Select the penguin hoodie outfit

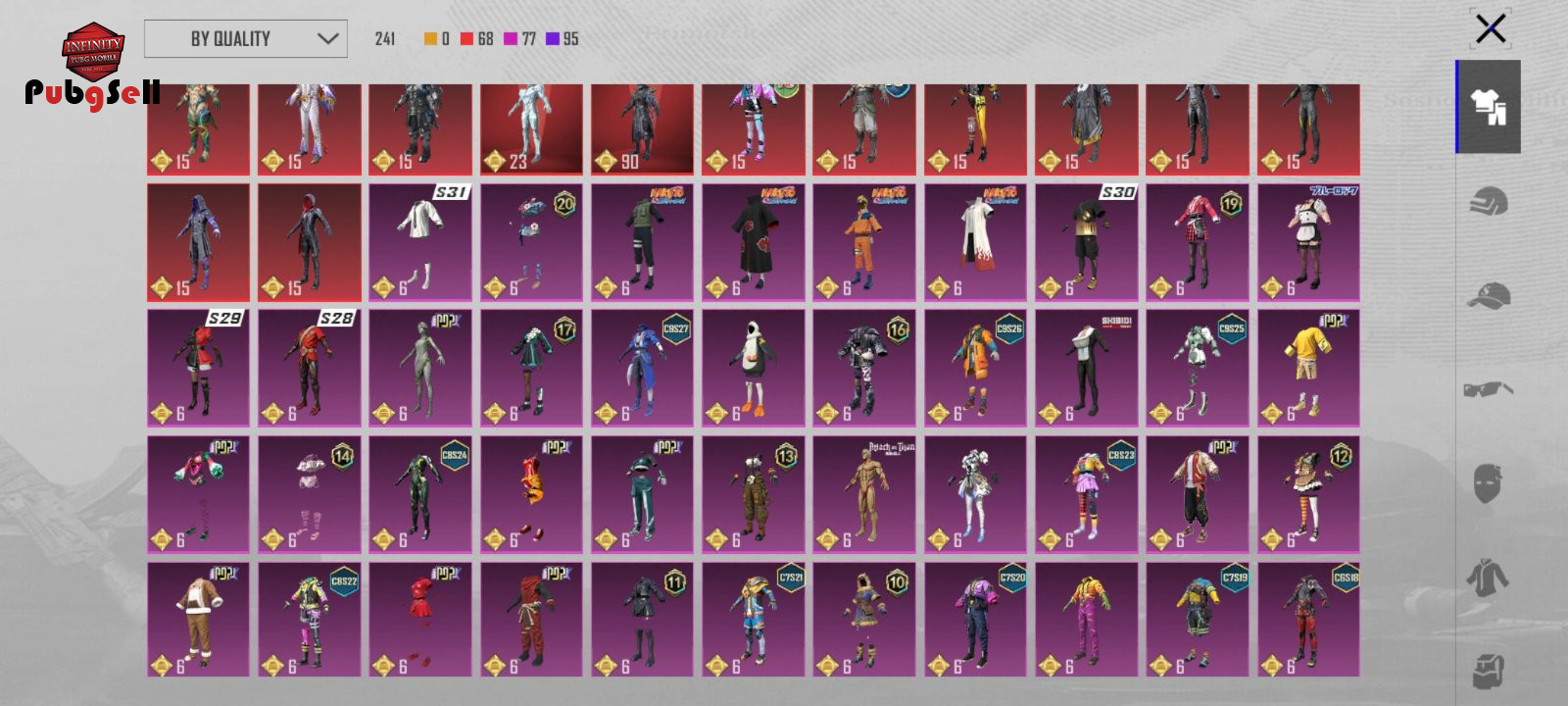tap(754, 369)
